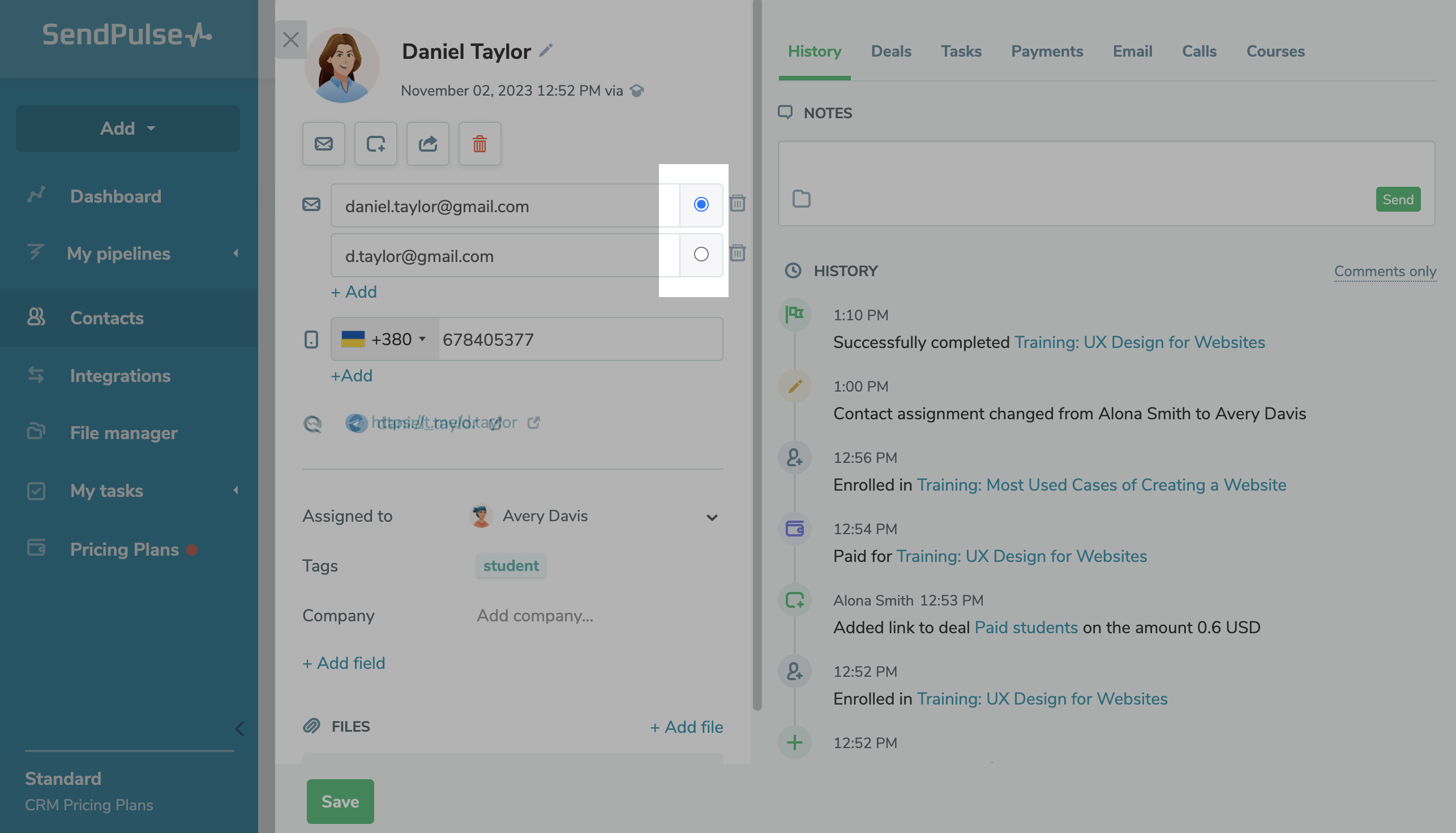Screen dimensions: 1456x833
Task: Select daniel.taylor@gmail.com as primary email radio
Action: (x=700, y=204)
